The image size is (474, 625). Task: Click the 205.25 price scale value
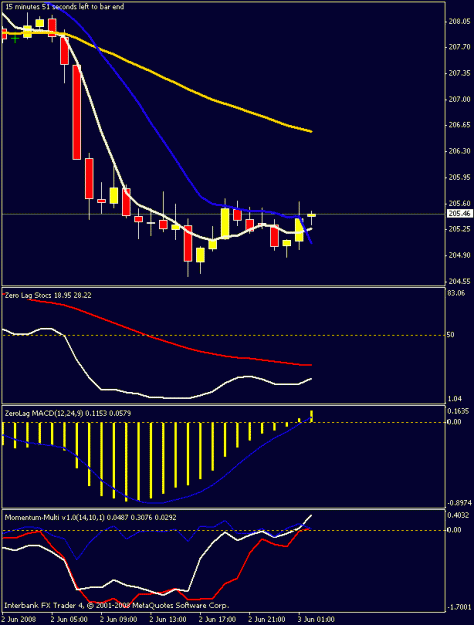[459, 229]
